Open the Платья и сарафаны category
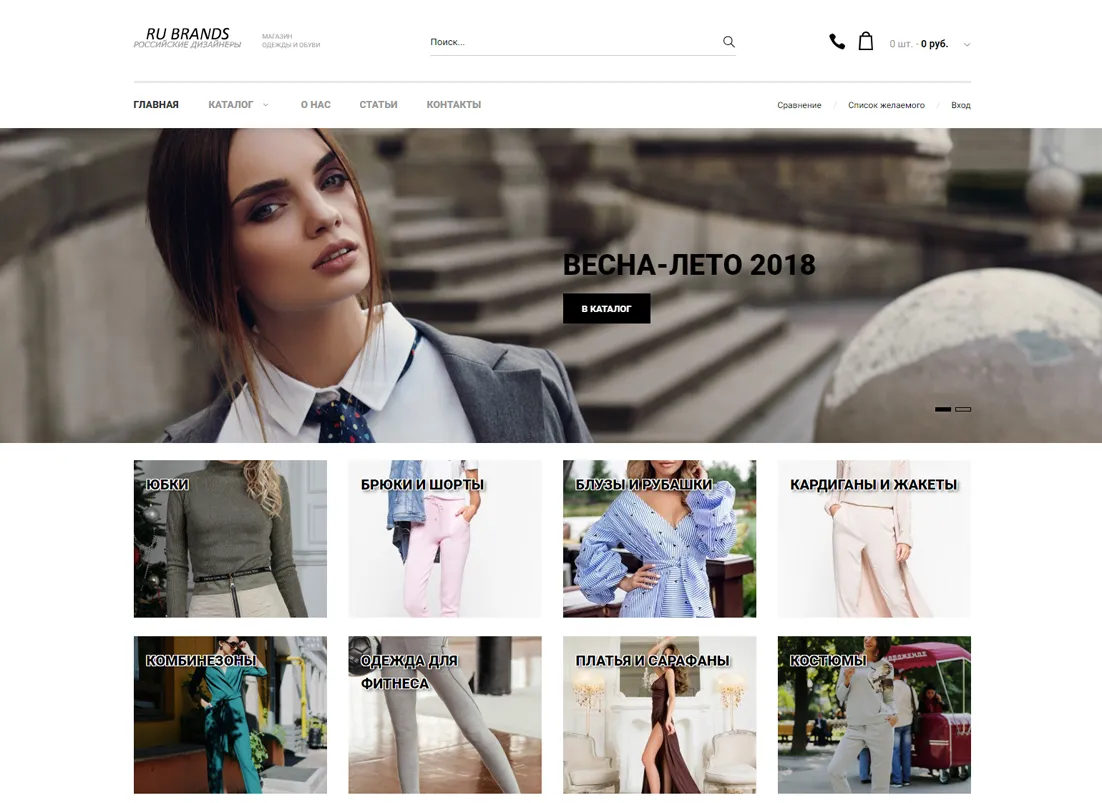Viewport: 1102px width, 803px height. (659, 714)
